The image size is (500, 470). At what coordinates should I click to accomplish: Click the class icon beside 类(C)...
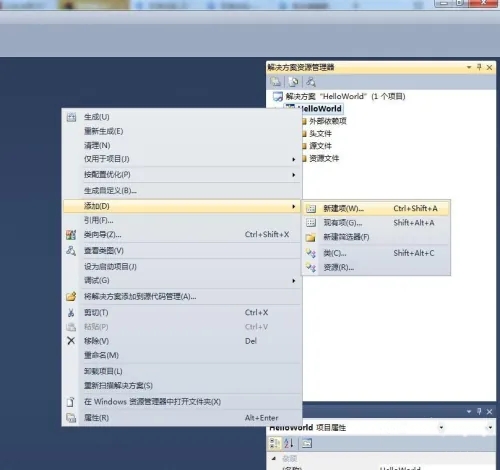click(311, 253)
